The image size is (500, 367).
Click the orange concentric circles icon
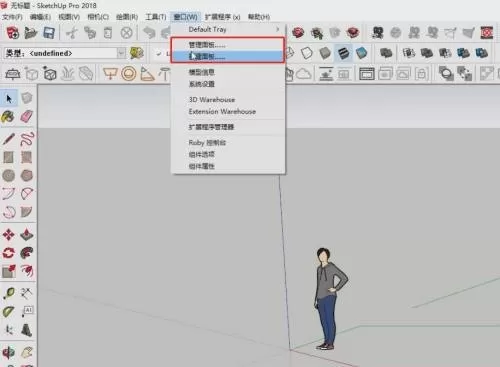coord(129,73)
